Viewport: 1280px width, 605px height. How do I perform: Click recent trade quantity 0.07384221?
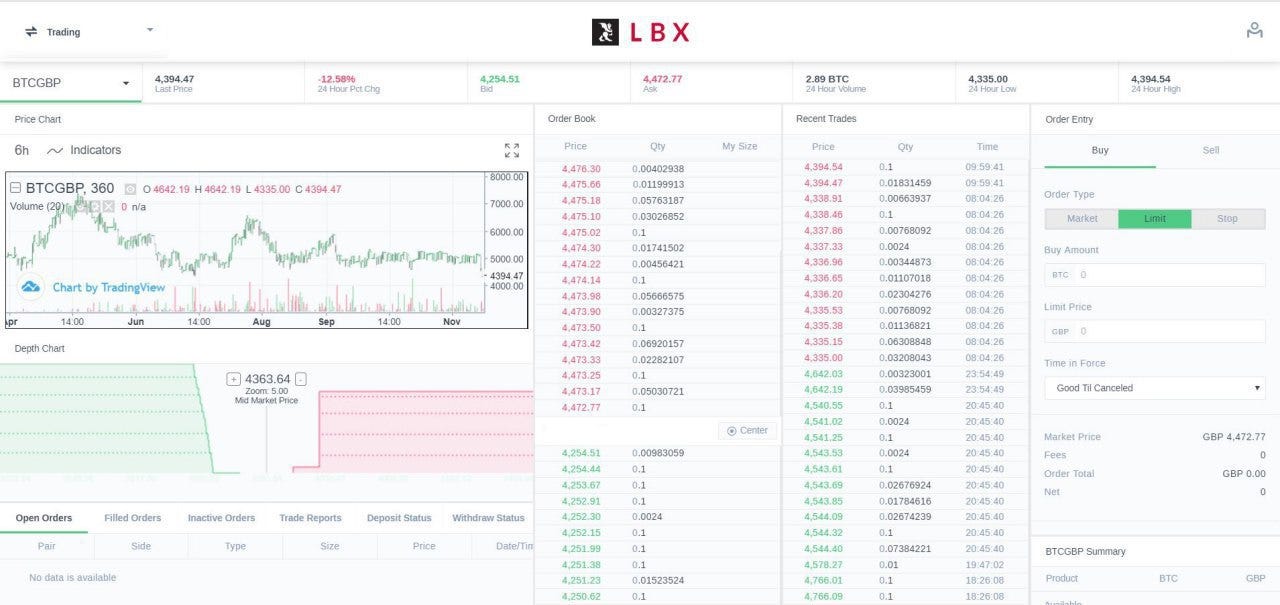click(905, 549)
